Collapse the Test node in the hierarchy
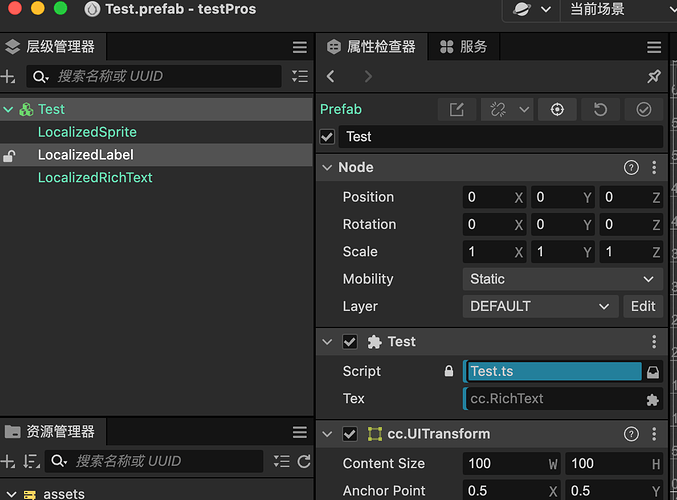The height and width of the screenshot is (500, 677). click(x=8, y=109)
